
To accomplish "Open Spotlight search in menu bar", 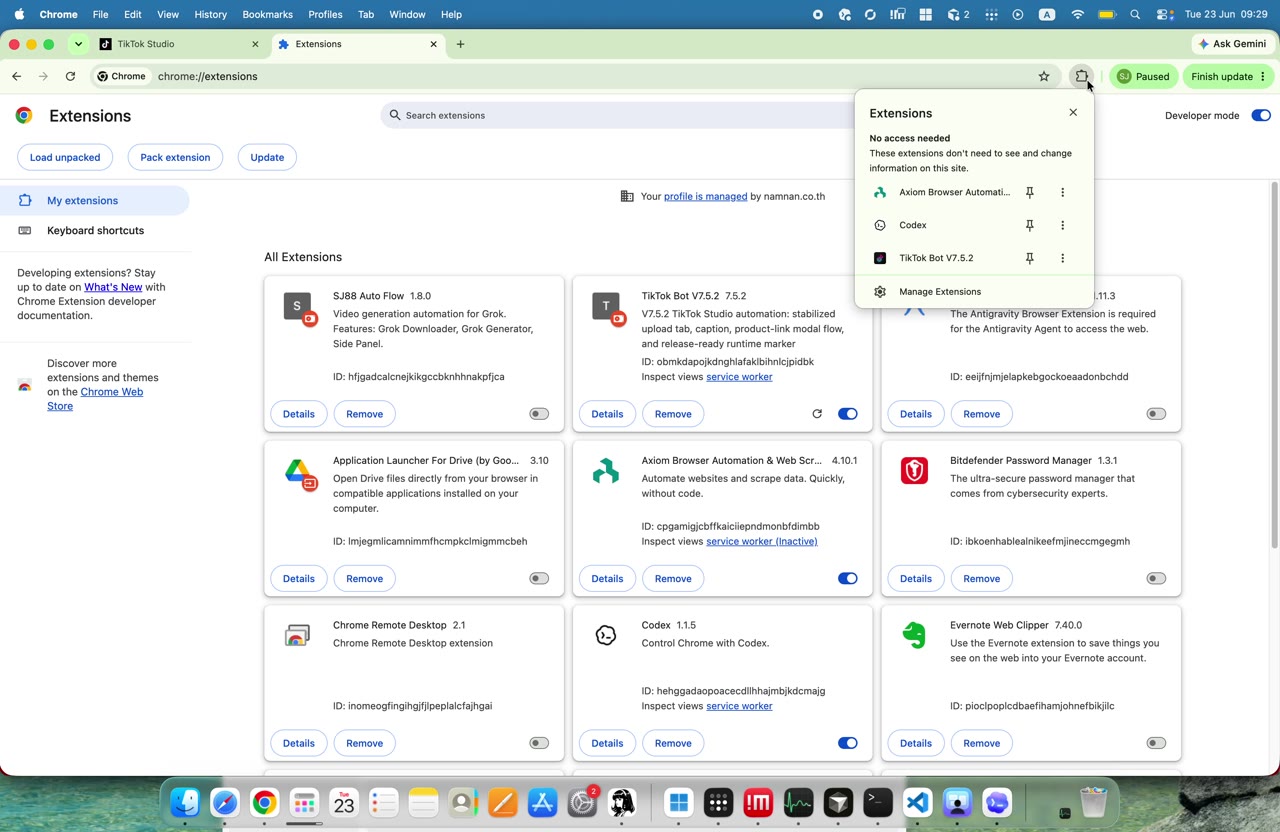I will click(1135, 15).
